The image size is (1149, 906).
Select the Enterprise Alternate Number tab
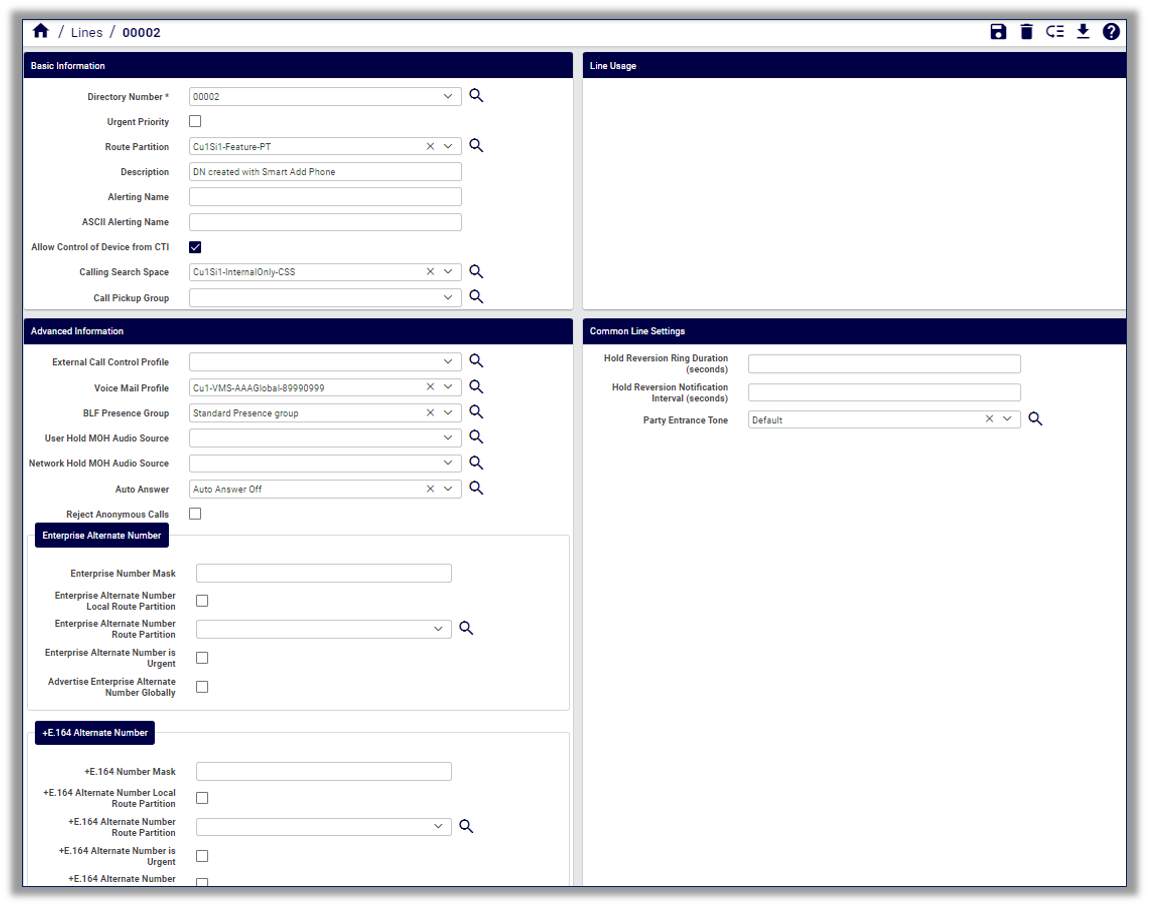[101, 535]
